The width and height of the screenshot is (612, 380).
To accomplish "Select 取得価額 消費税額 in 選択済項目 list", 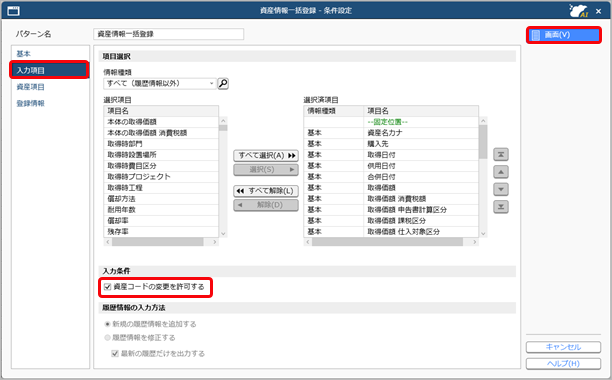I will click(391, 199).
